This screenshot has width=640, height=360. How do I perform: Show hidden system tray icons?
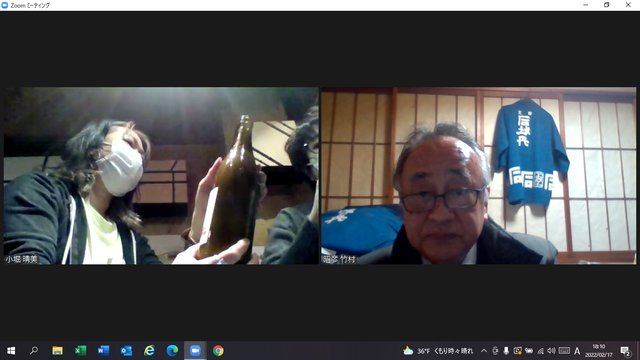coord(484,351)
